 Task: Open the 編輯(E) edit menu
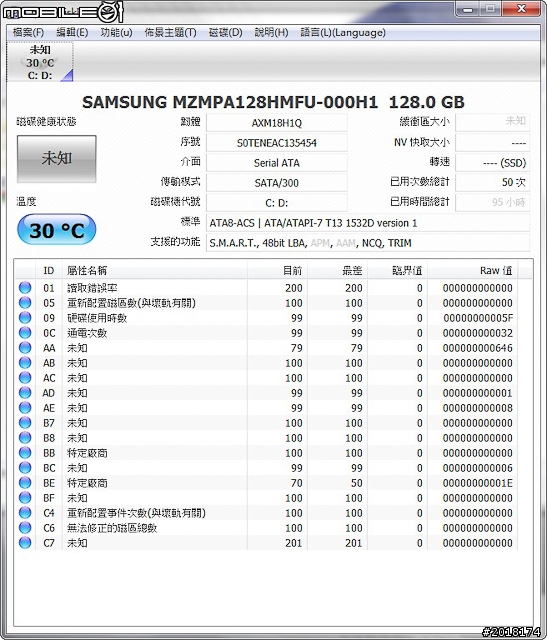coord(72,32)
